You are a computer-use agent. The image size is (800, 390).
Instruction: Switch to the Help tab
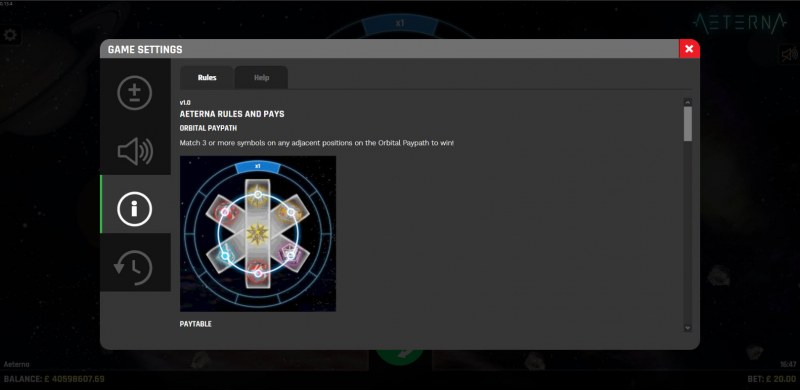click(261, 78)
